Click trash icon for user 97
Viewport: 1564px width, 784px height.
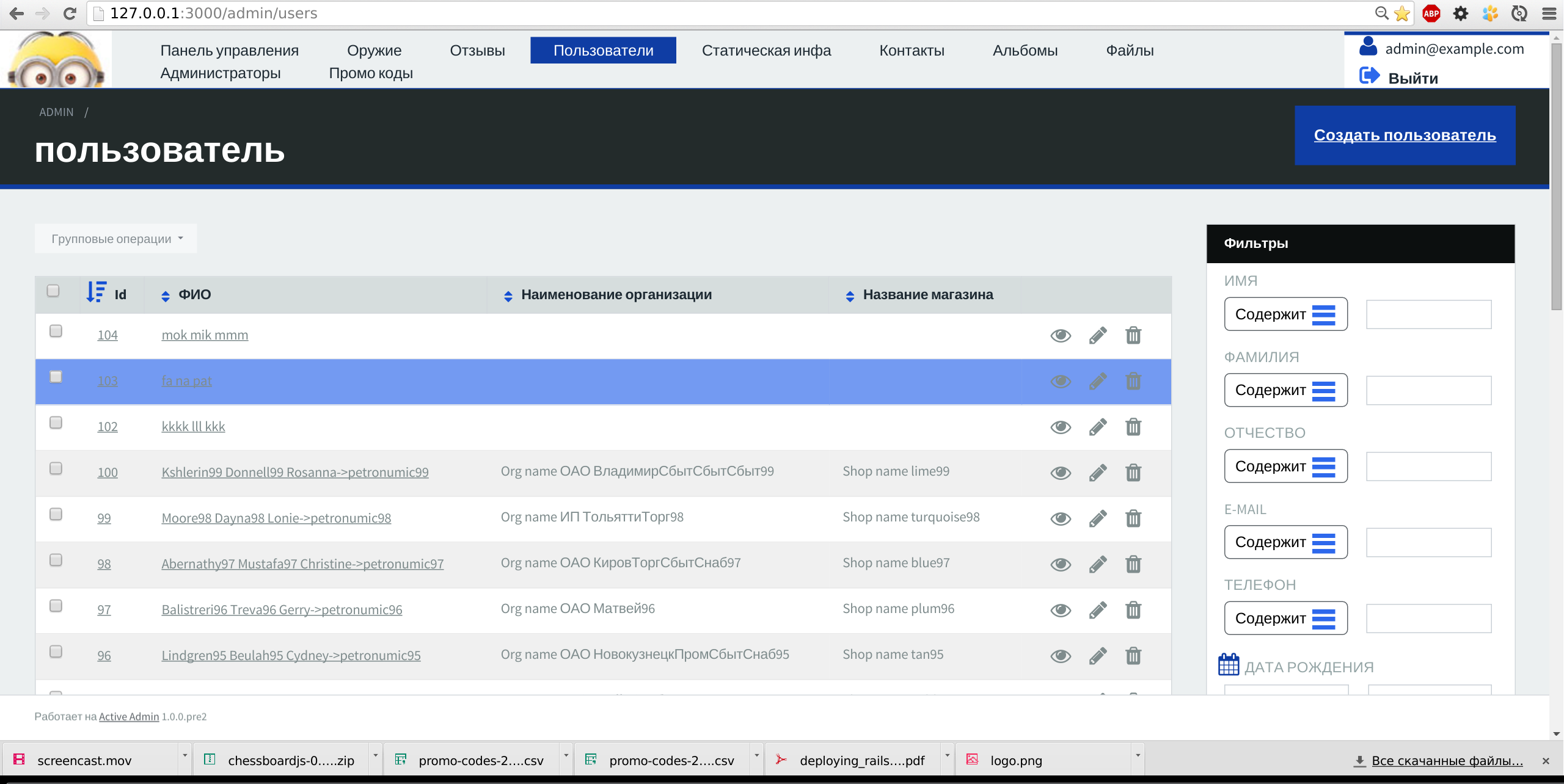(x=1133, y=610)
